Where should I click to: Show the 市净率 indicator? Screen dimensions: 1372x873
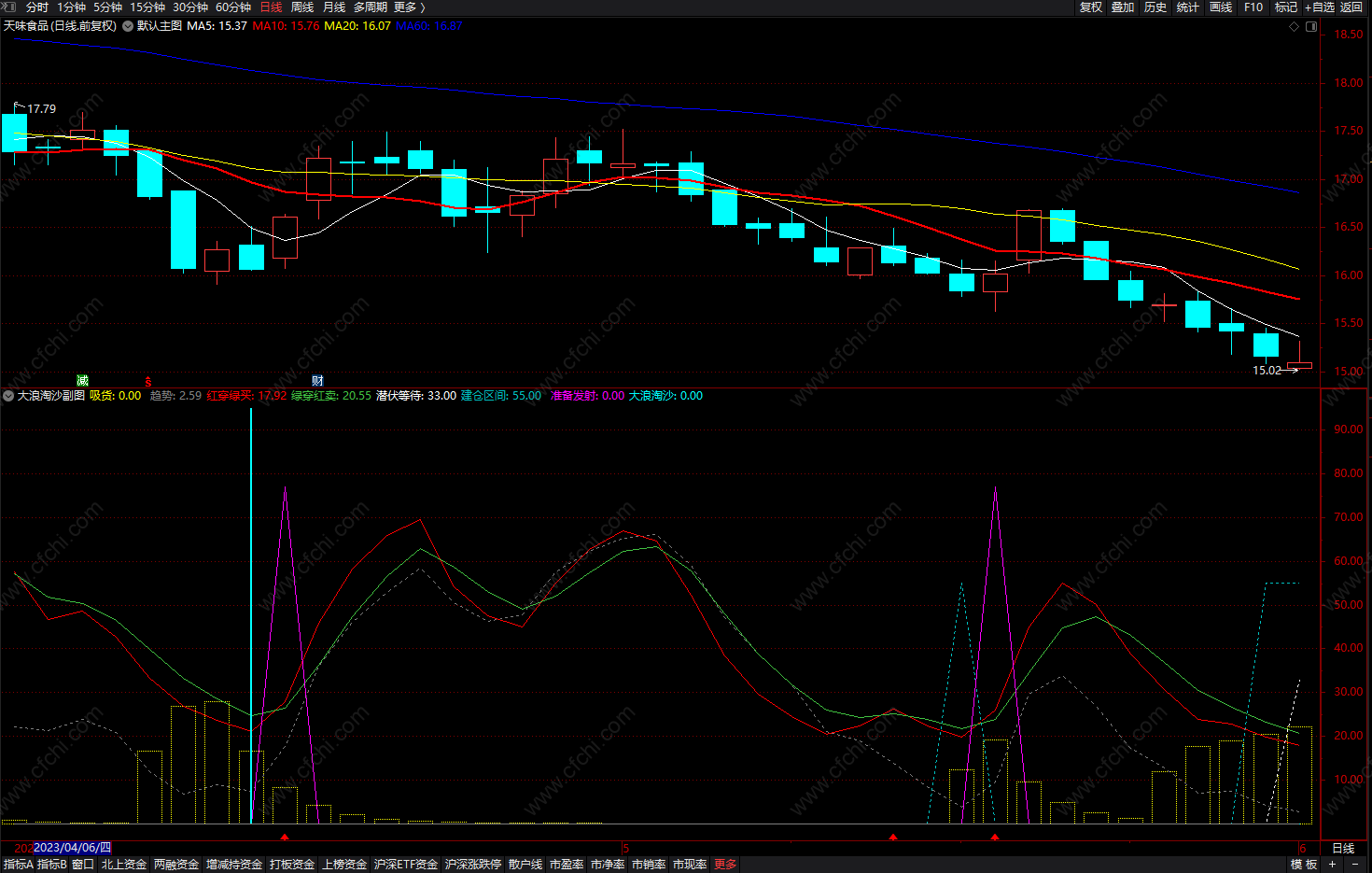(608, 865)
